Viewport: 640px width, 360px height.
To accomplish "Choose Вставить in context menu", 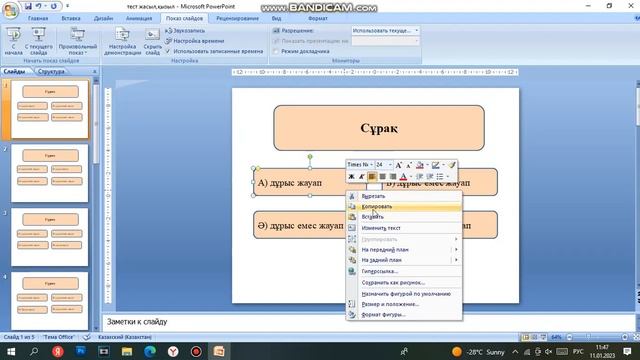I will tap(404, 217).
